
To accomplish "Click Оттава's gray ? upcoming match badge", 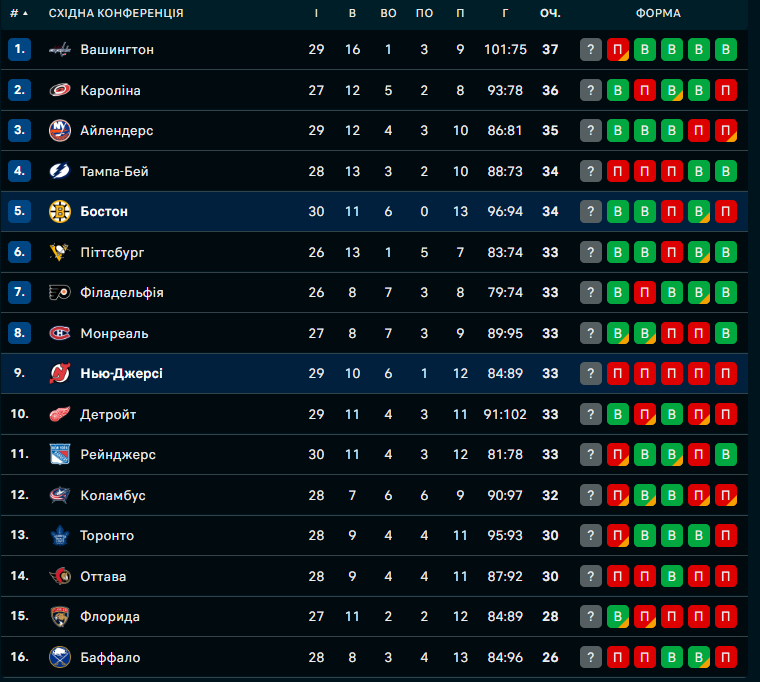I will pos(591,576).
